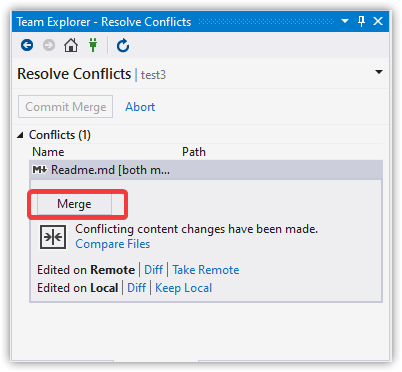Click the Commit Merge button
The image size is (402, 372).
pos(65,107)
